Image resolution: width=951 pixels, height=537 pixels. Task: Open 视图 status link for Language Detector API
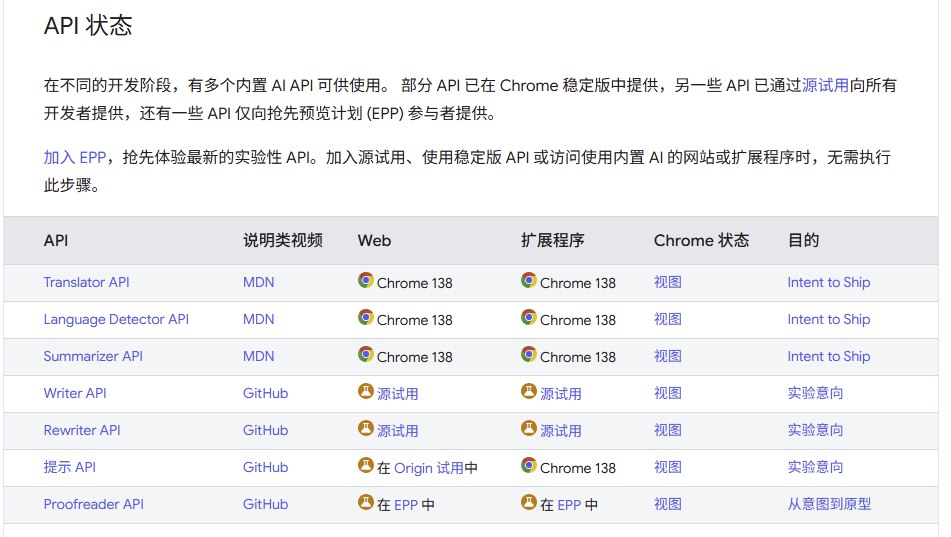pos(668,319)
